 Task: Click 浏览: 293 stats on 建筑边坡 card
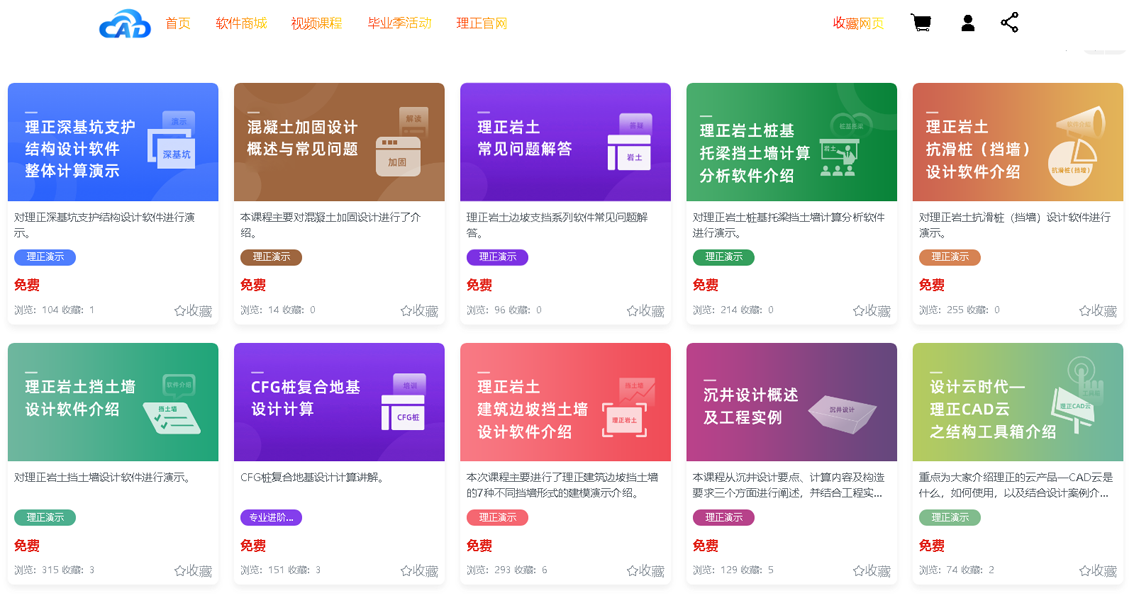point(507,571)
